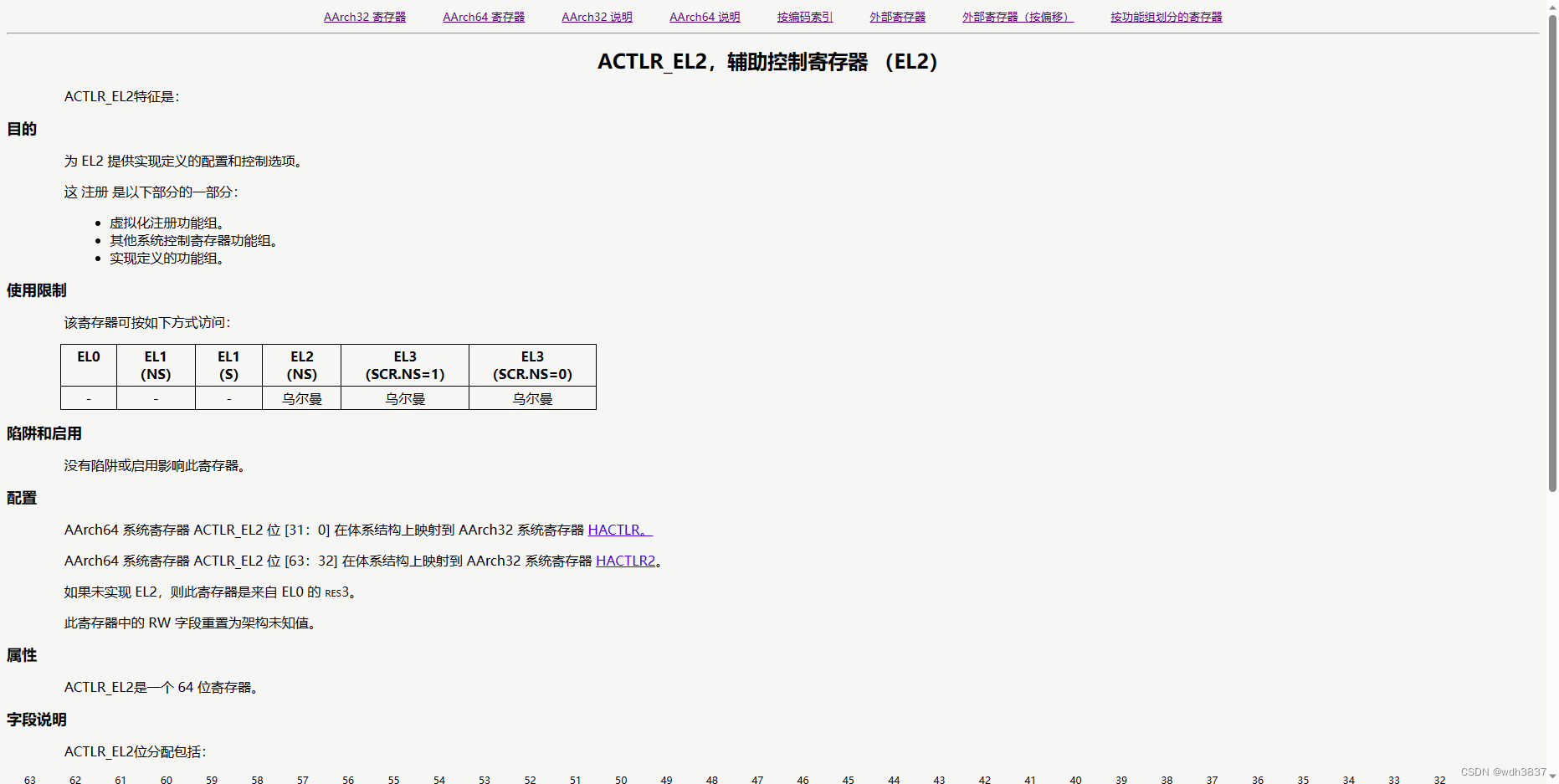Click the 使用限制 section heading

37,290
